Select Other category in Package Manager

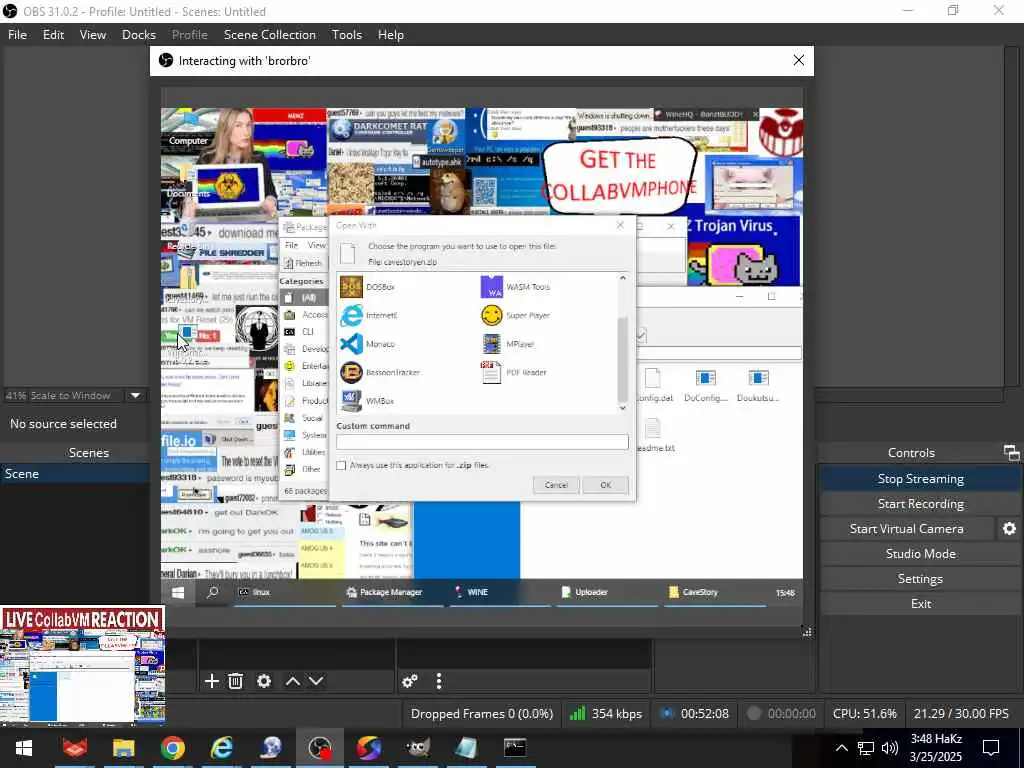(304, 469)
